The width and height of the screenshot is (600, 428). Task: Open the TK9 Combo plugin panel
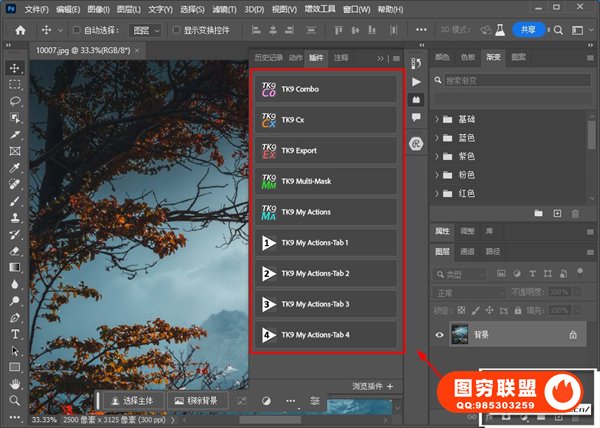pos(326,89)
